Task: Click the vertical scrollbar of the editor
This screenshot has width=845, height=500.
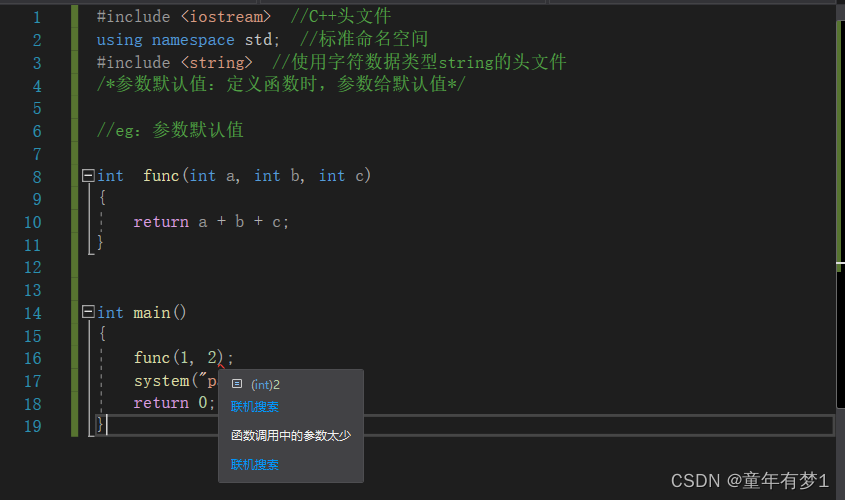Action: pyautogui.click(x=840, y=216)
